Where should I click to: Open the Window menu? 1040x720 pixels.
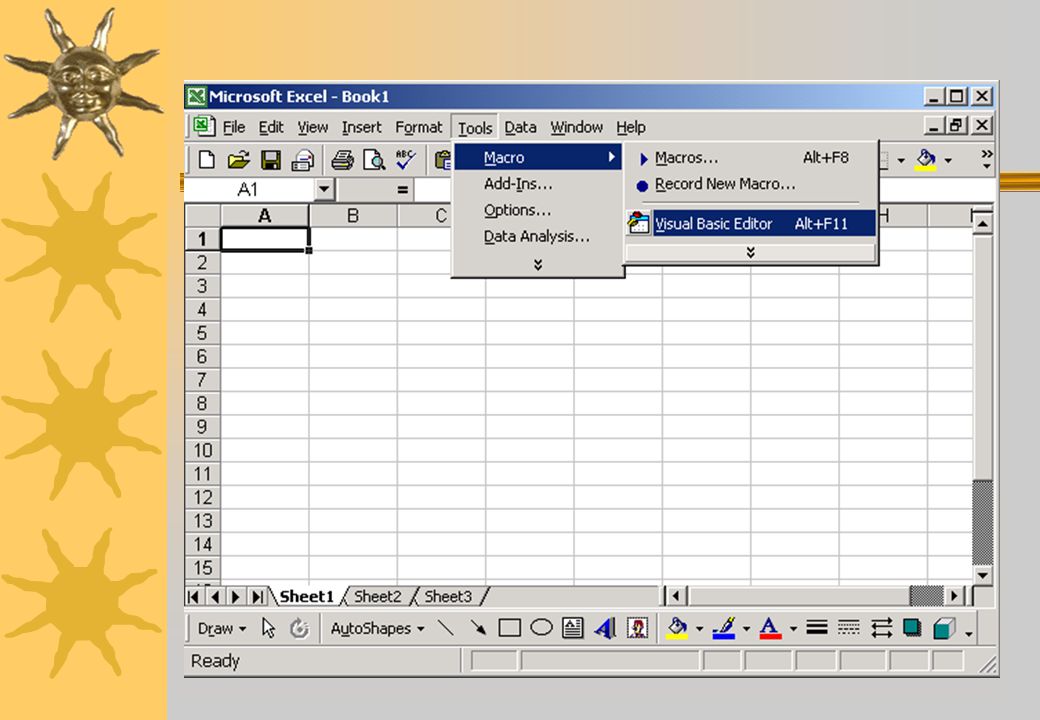[x=576, y=127]
